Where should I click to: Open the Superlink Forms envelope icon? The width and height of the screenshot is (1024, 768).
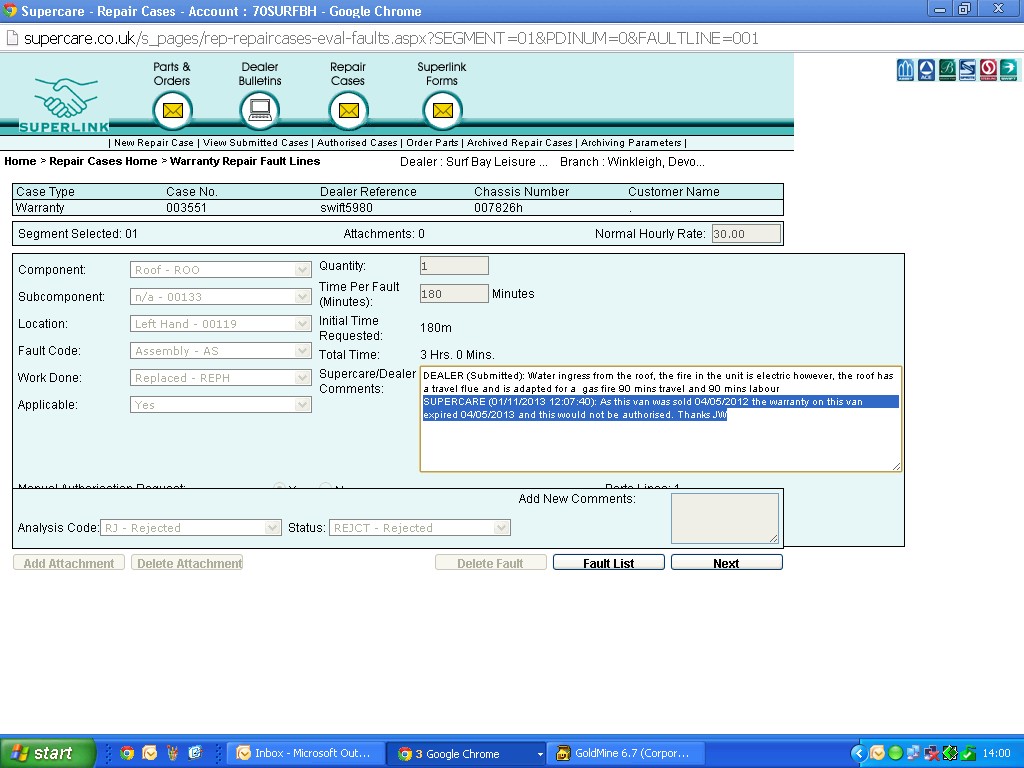point(442,110)
